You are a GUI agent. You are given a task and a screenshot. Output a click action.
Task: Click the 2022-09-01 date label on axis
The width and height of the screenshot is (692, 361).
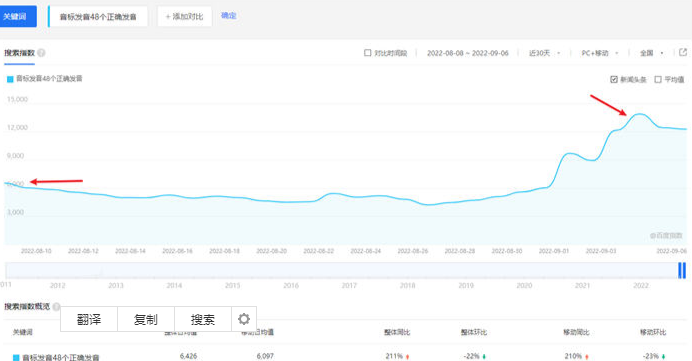pyautogui.click(x=553, y=251)
